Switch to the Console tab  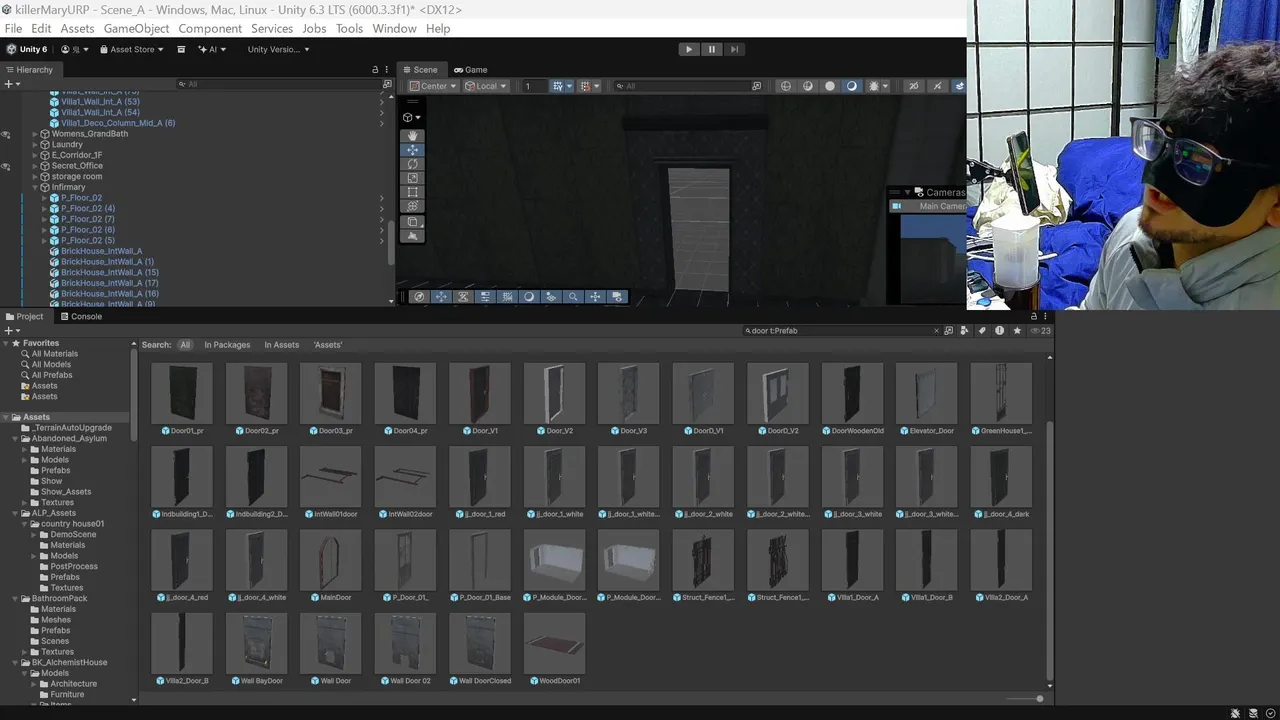79,316
